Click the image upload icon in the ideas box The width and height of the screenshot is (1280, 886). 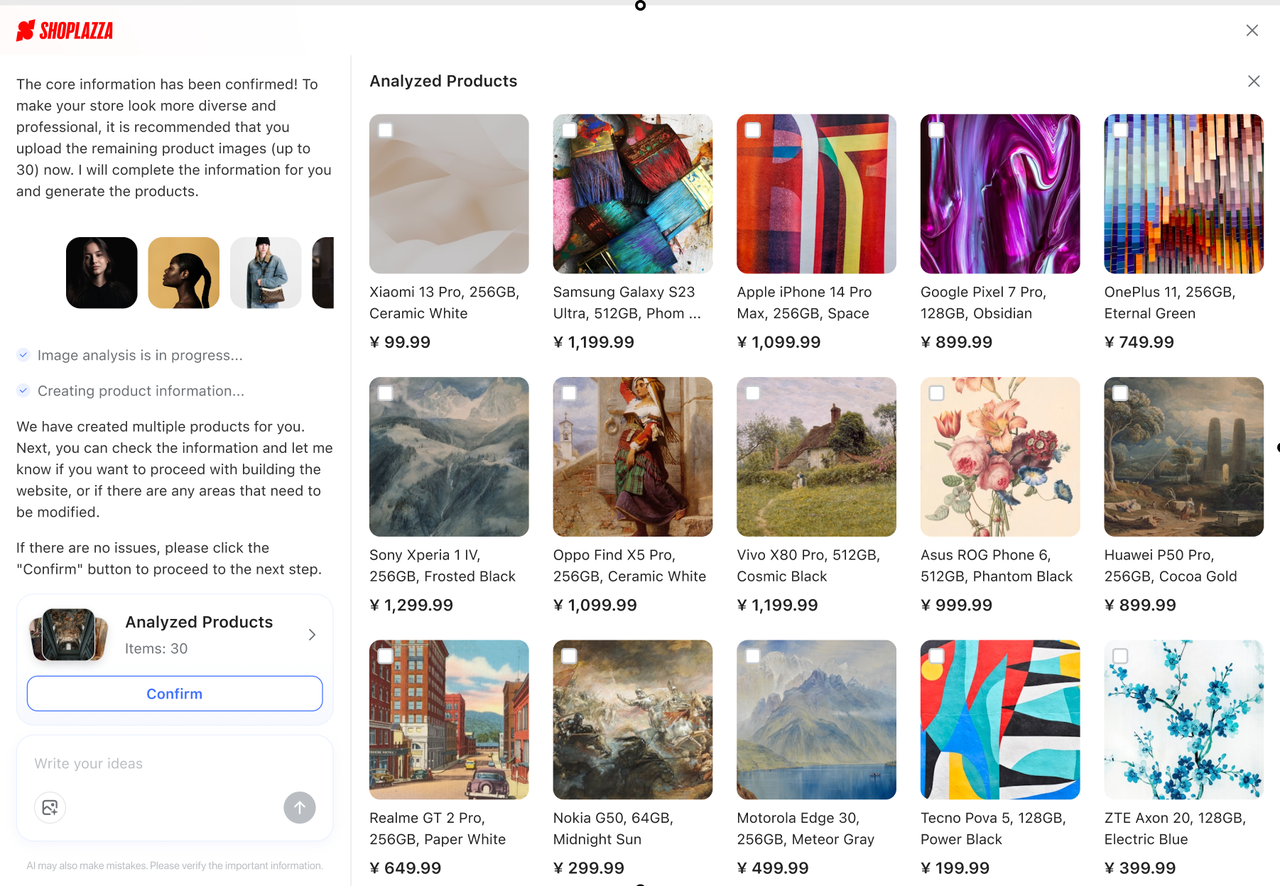click(50, 807)
